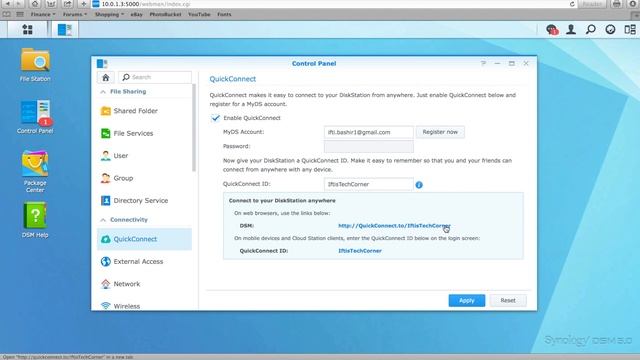640x360 pixels.
Task: Open the PhotoBucket bookmark
Action: [x=165, y=14]
